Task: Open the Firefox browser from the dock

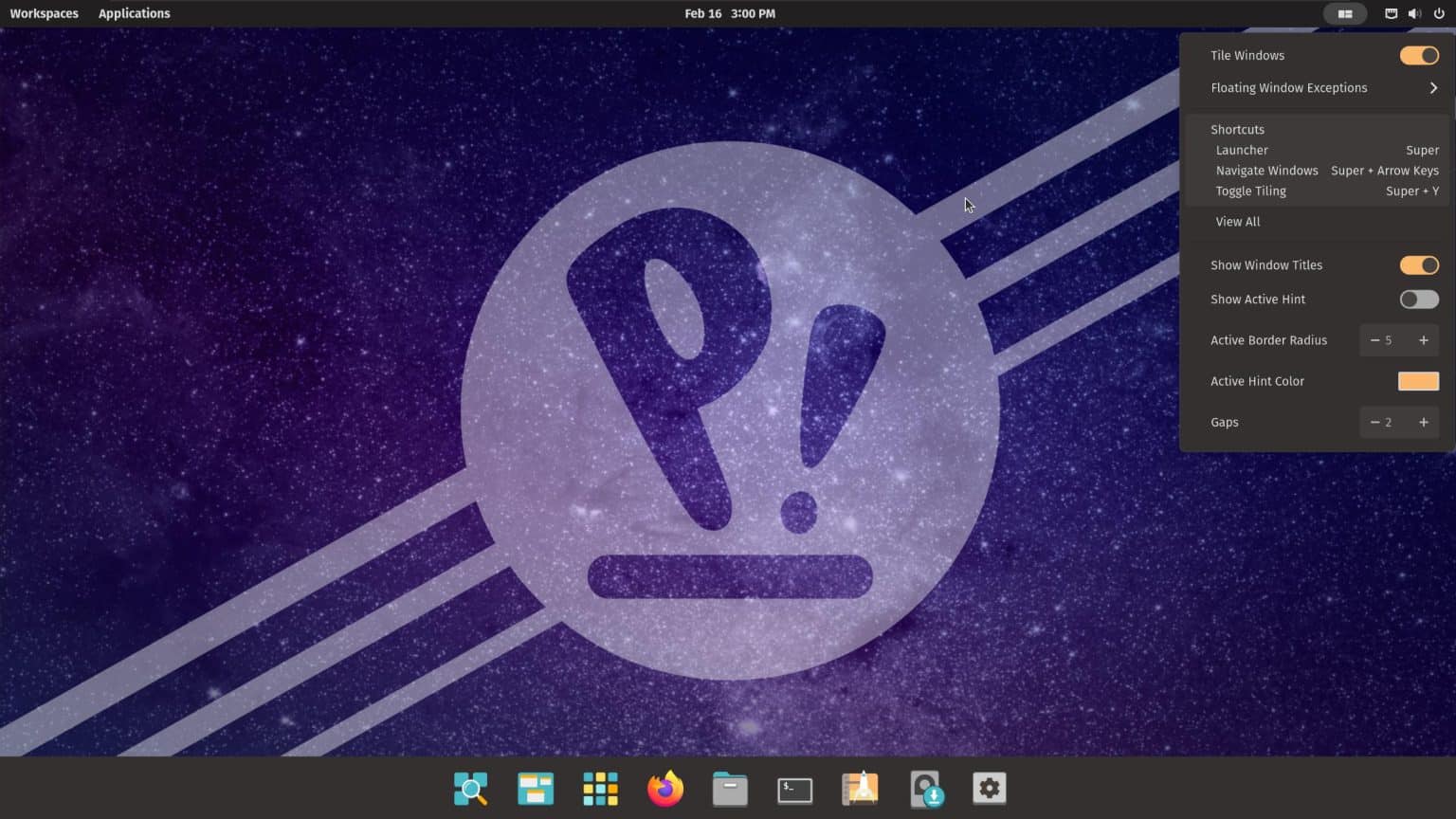Action: (x=664, y=788)
